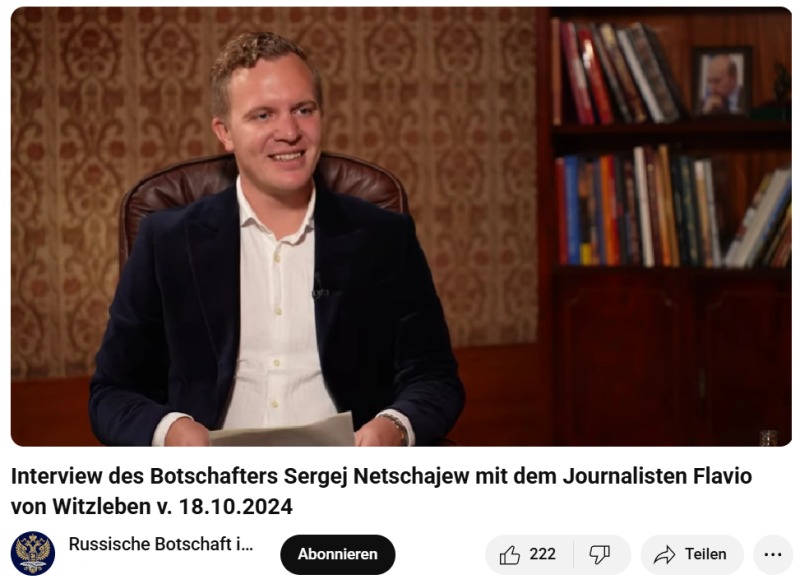Click the lapel microphone on the jacket
Screen dimensions: 800x584
coord(319,287)
